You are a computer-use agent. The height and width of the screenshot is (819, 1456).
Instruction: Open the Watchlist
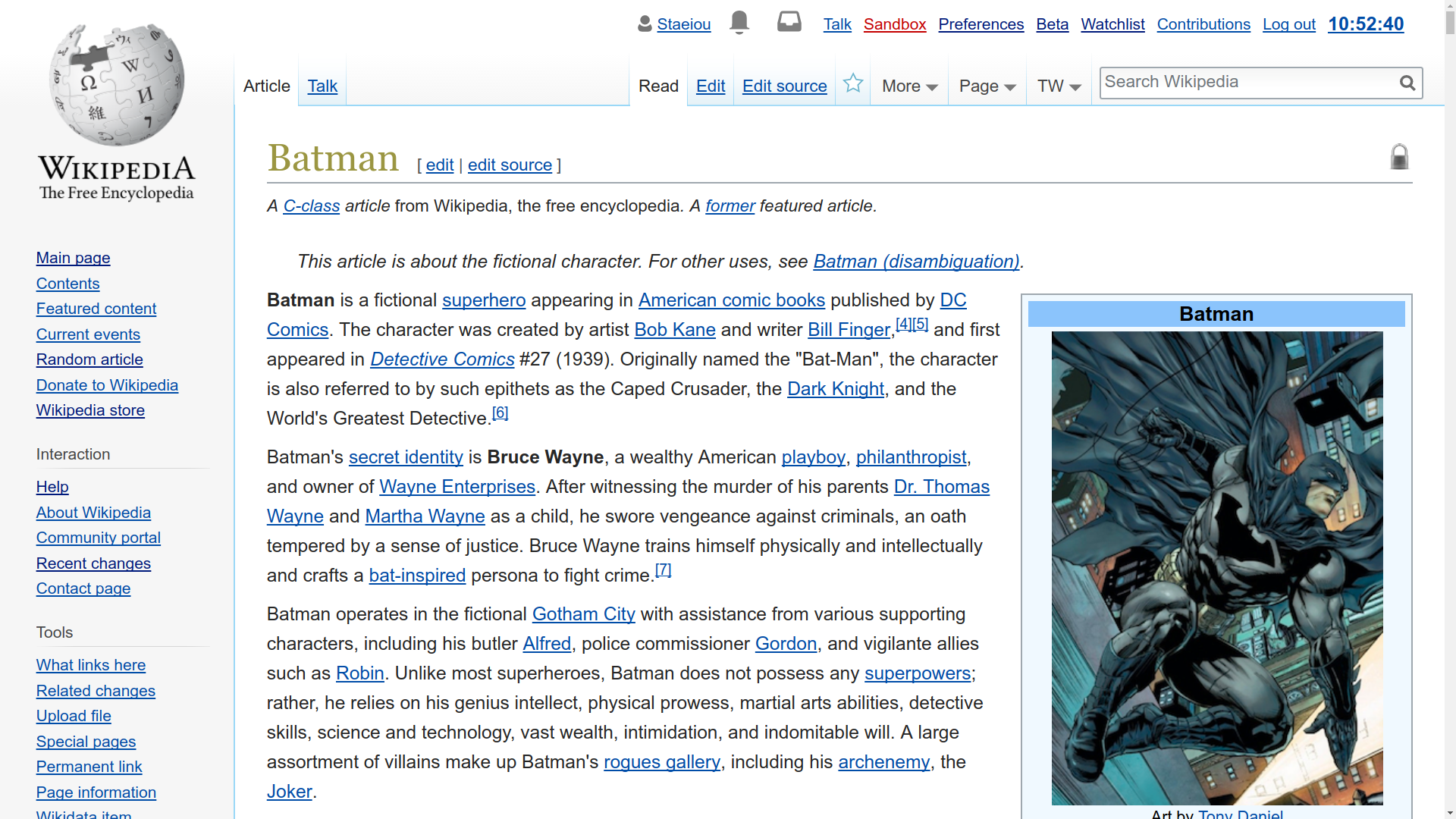point(1112,24)
